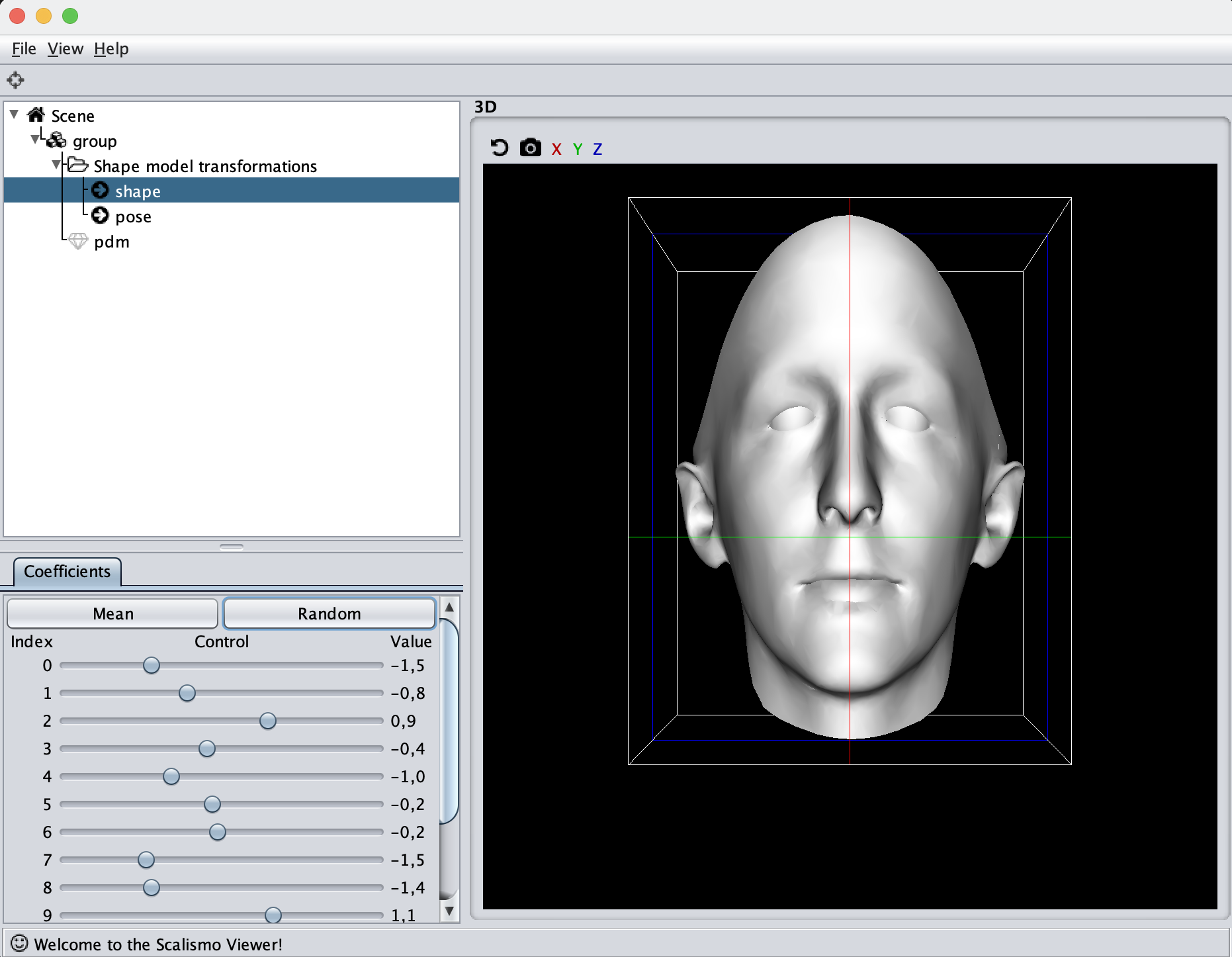
Task: Click the slider handle for index 6
Action: (218, 832)
